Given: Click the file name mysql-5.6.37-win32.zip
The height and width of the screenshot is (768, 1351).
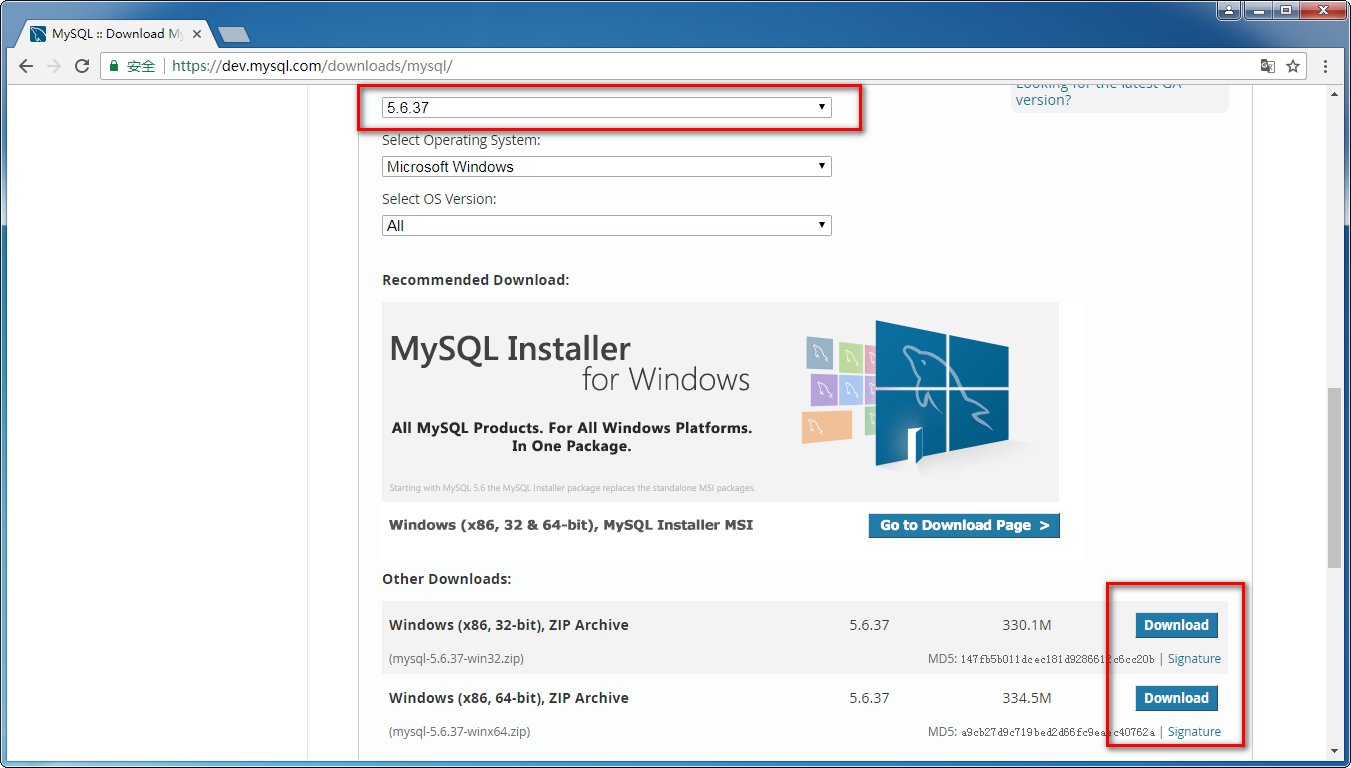Looking at the screenshot, I should point(456,659).
